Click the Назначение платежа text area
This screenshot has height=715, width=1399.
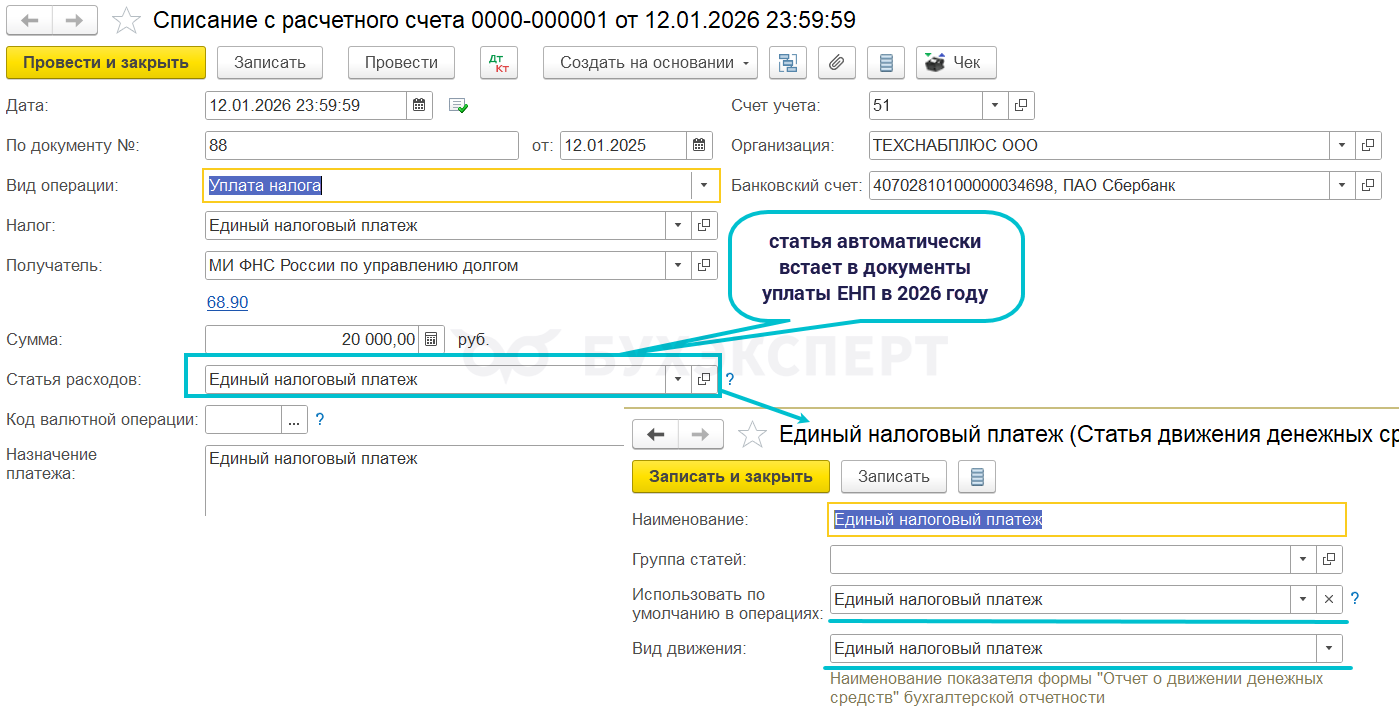tap(414, 481)
